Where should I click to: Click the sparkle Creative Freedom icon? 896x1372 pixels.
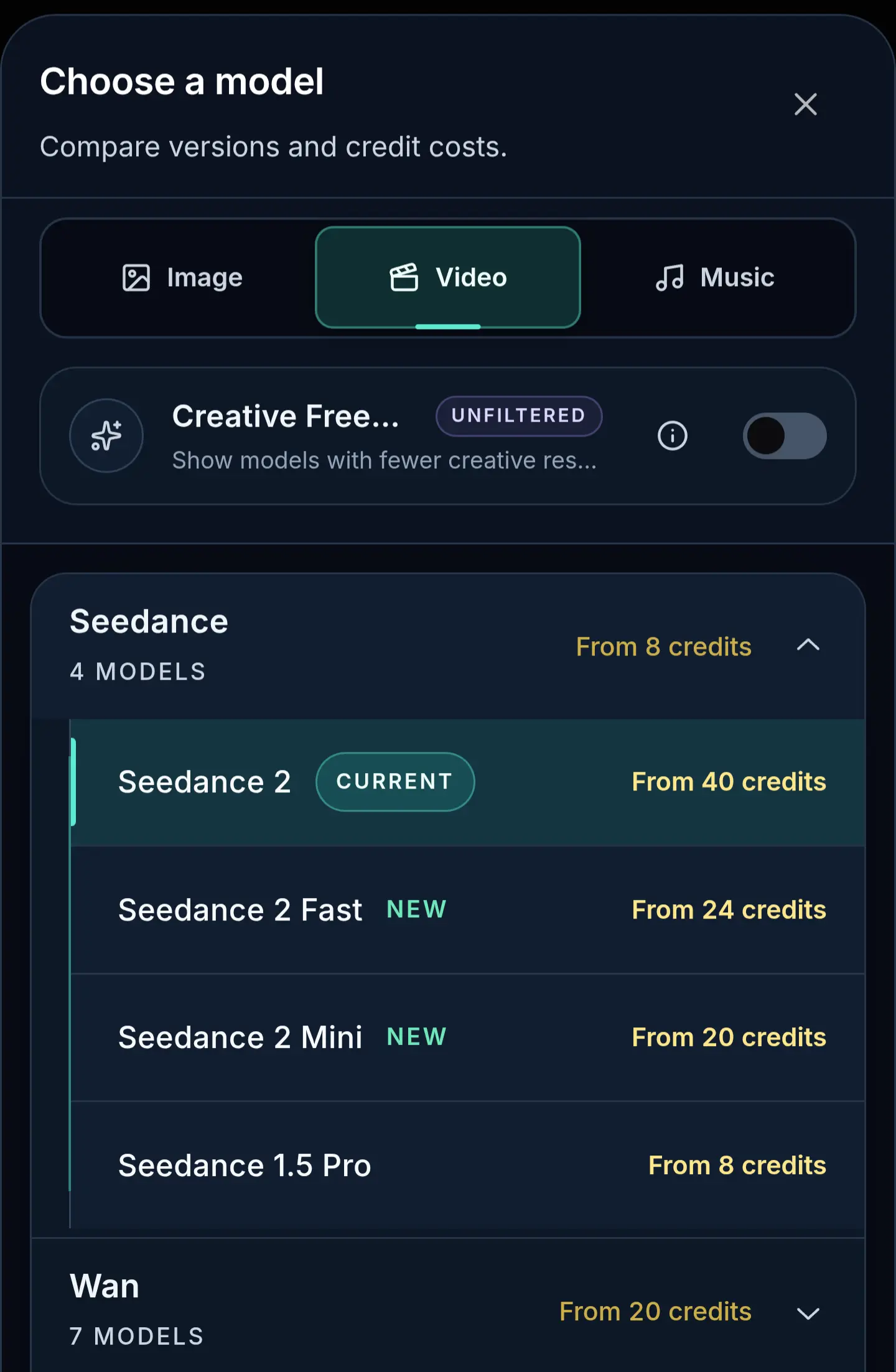[x=106, y=435]
